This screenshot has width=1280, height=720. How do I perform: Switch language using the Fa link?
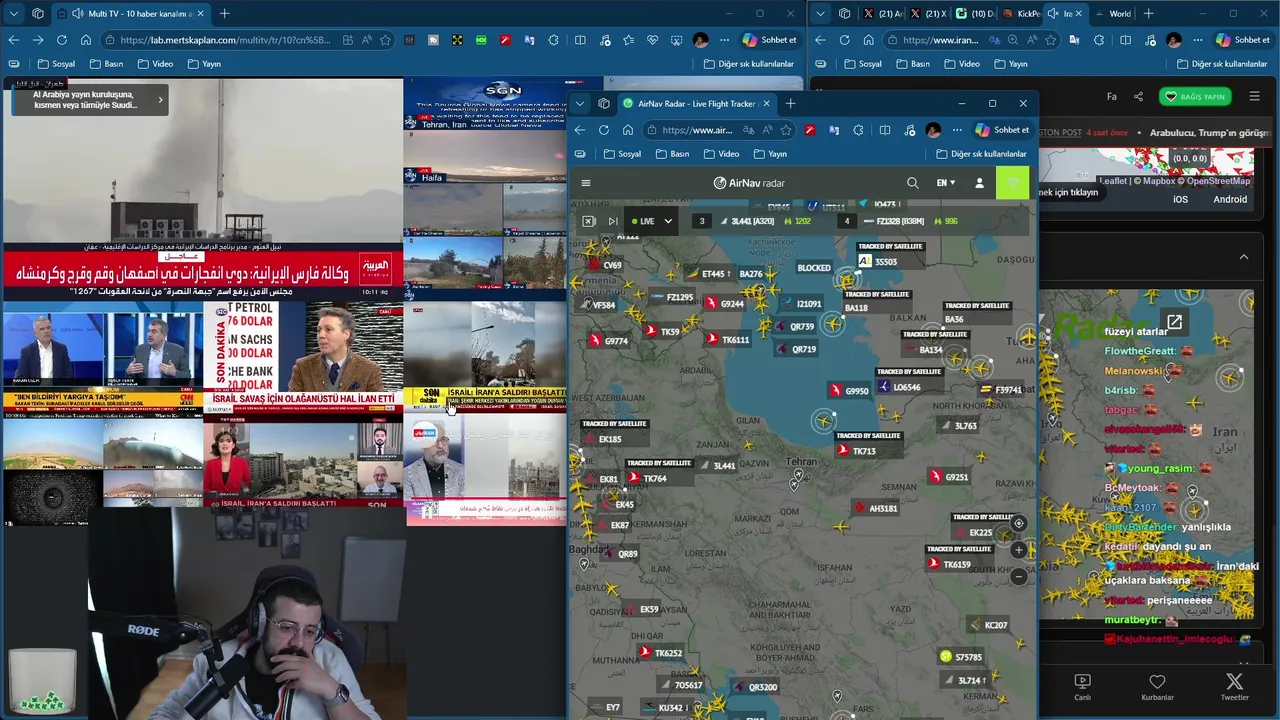(x=1111, y=97)
